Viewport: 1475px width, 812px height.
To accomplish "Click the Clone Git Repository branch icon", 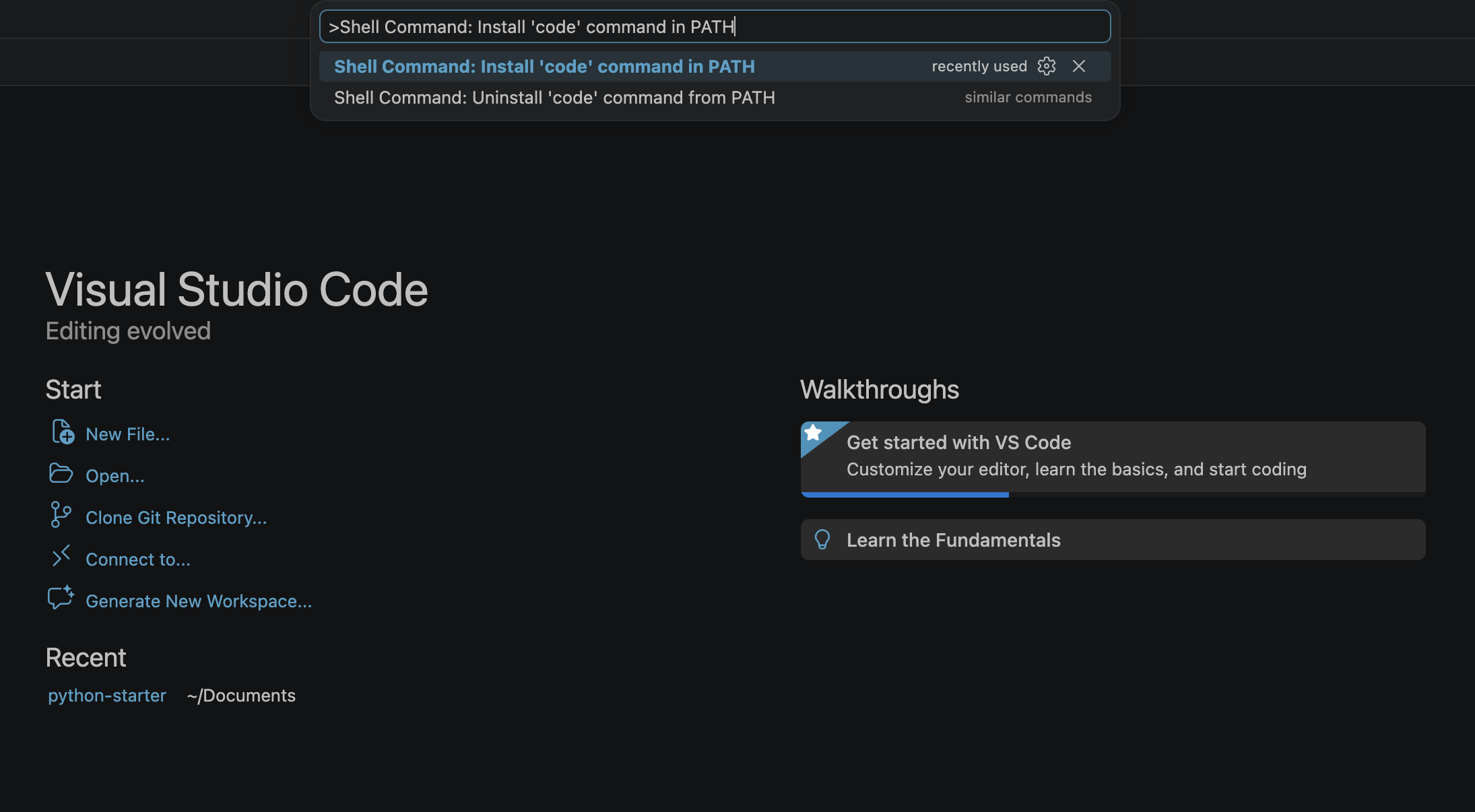I will pos(61,515).
